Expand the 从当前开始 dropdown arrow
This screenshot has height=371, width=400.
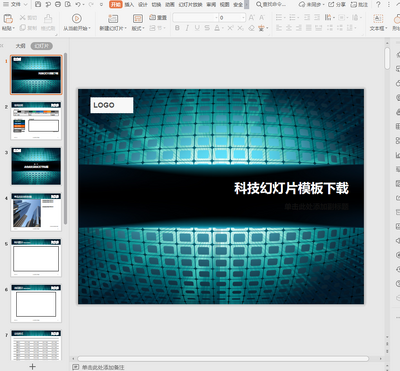[x=90, y=29]
